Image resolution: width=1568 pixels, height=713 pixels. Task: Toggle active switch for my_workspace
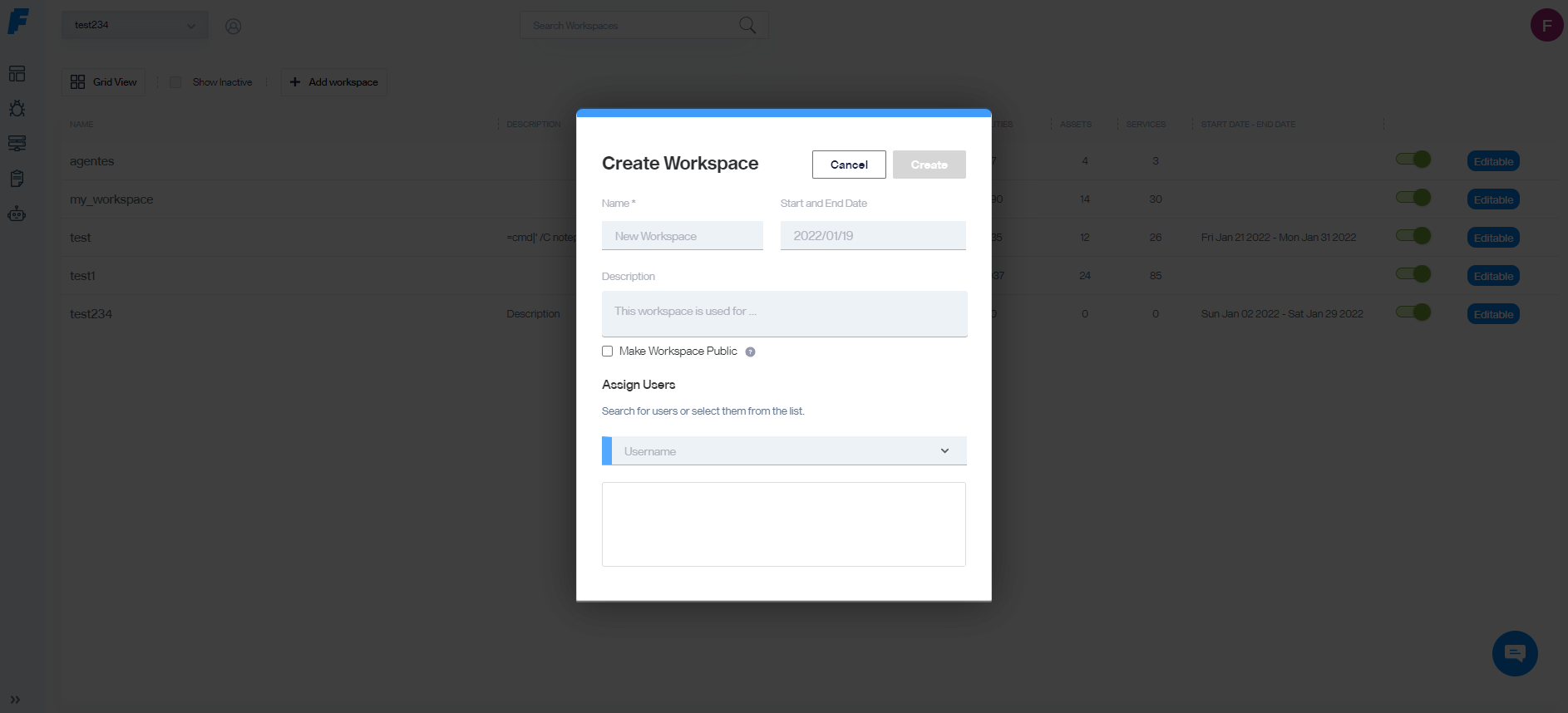pos(1413,198)
